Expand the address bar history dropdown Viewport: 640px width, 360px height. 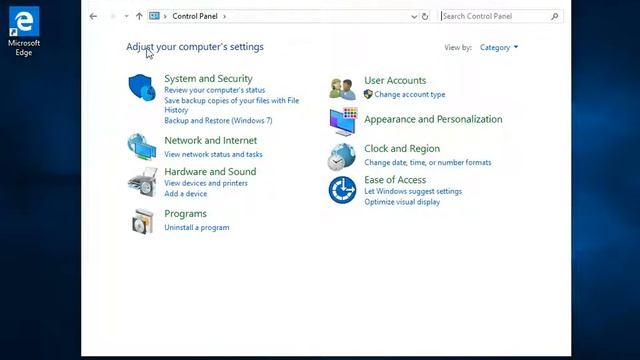tap(414, 16)
